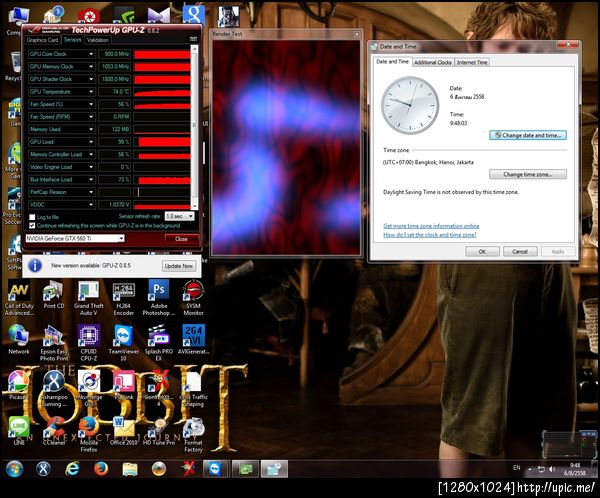Click Update Now for GPU-Z
Image resolution: width=600 pixels, height=498 pixels.
coord(179,266)
